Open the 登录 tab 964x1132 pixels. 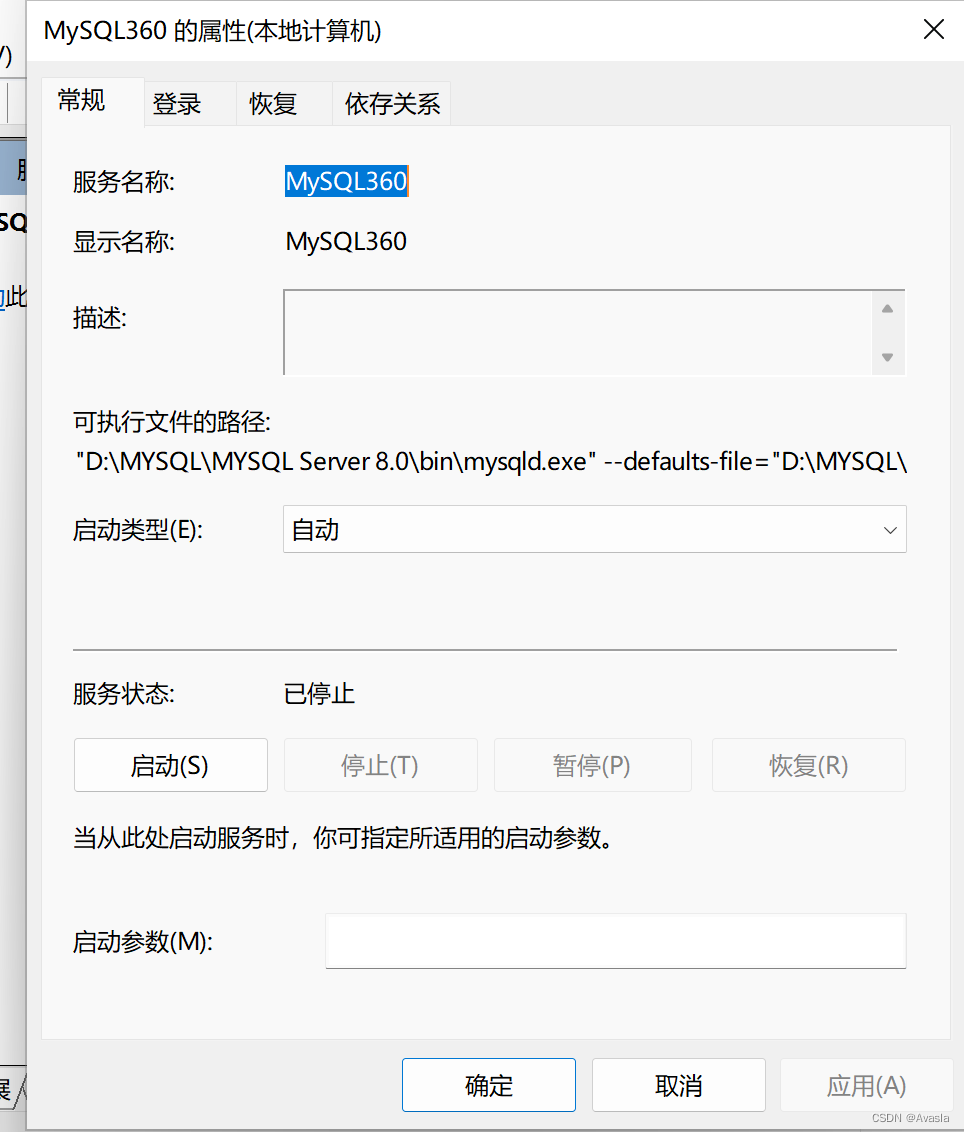pos(191,104)
